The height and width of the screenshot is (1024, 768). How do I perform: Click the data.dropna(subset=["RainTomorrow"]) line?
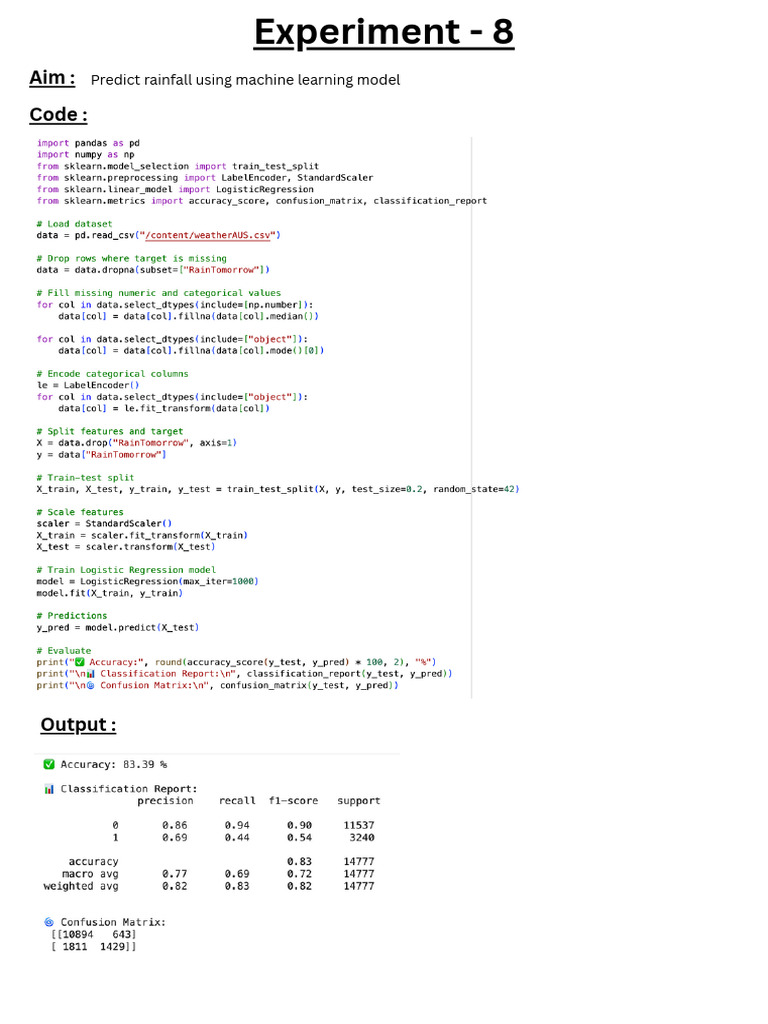[x=153, y=270]
